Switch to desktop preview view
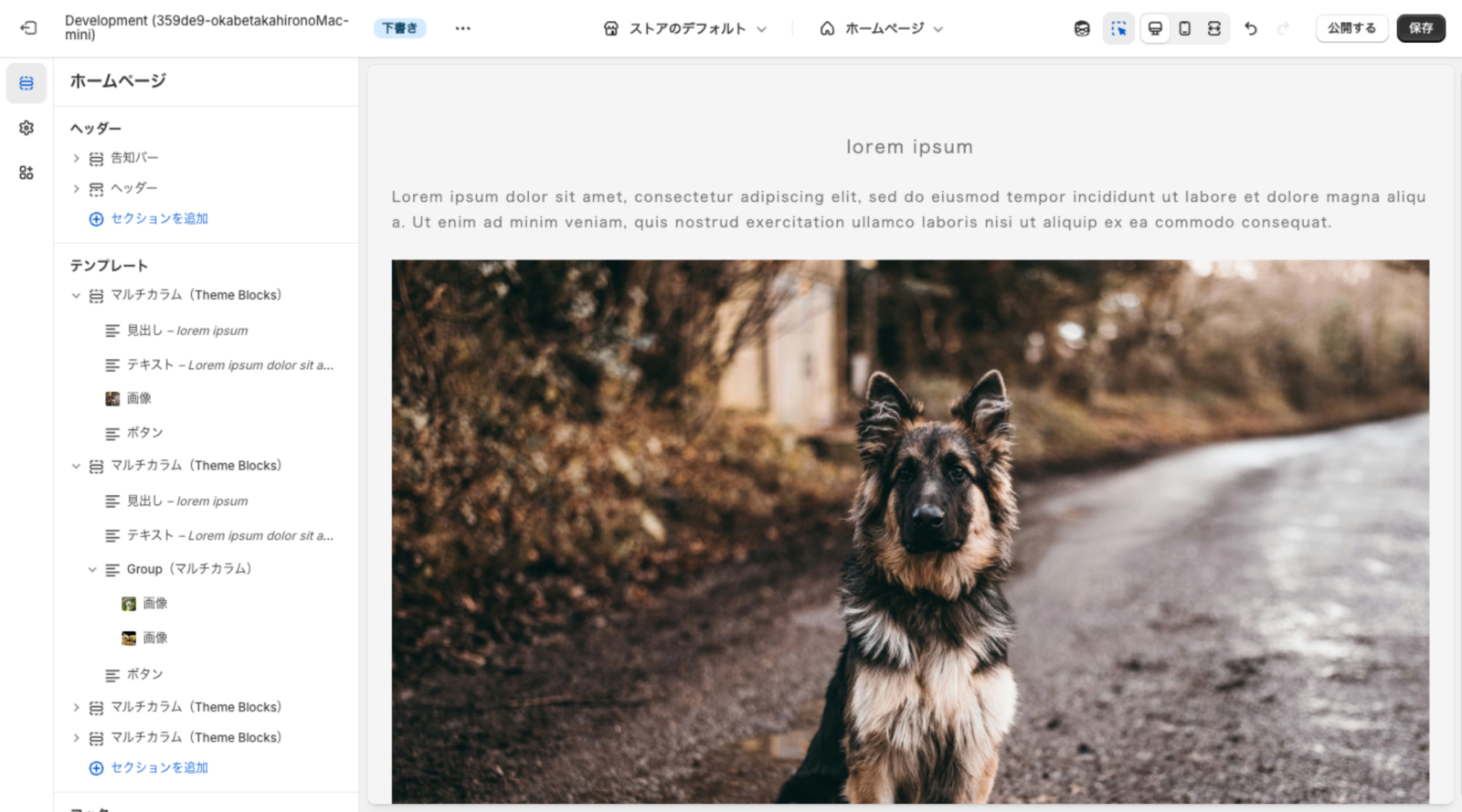Image resolution: width=1462 pixels, height=812 pixels. point(1155,28)
